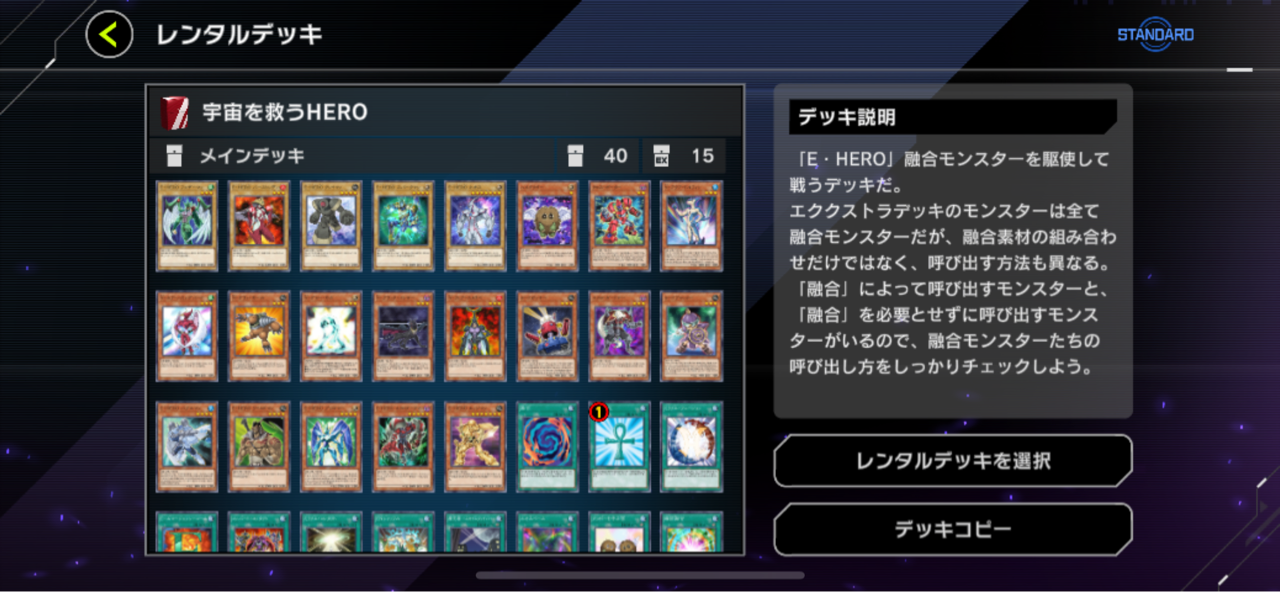Click デッキコピー button
This screenshot has height=592, width=1280.
[x=953, y=529]
